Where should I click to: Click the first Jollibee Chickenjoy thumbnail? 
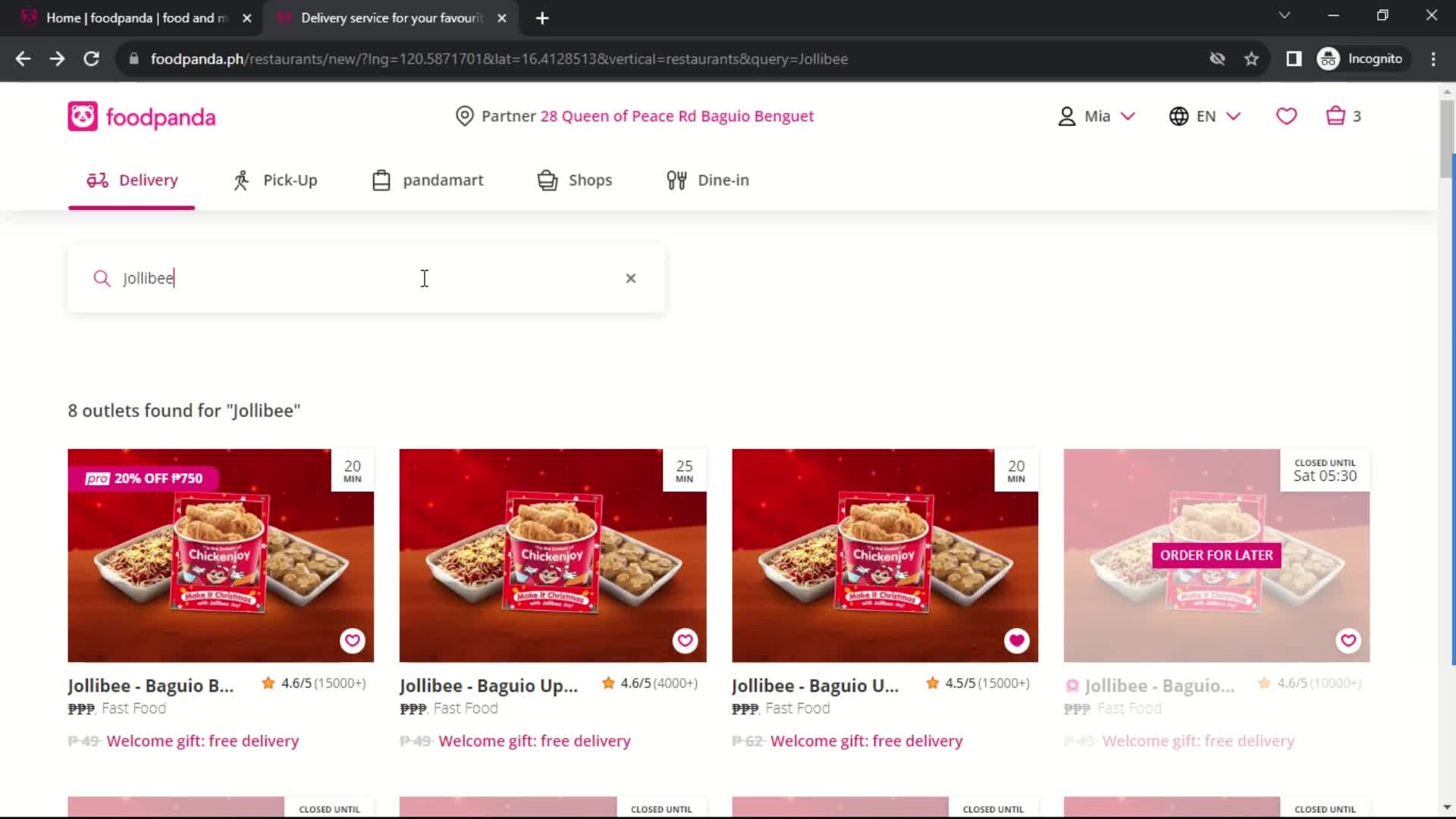[221, 555]
